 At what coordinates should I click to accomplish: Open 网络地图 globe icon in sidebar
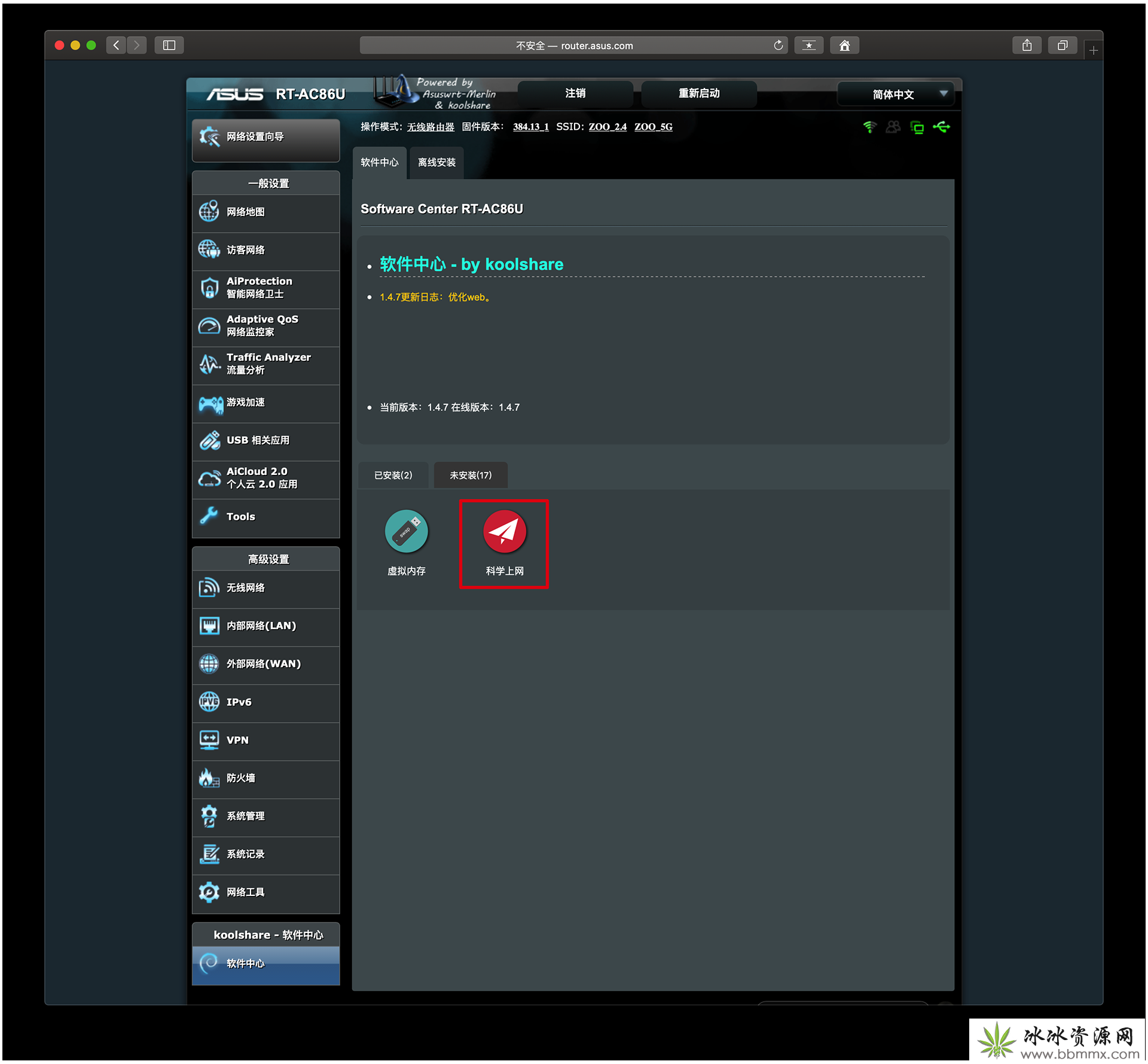209,212
